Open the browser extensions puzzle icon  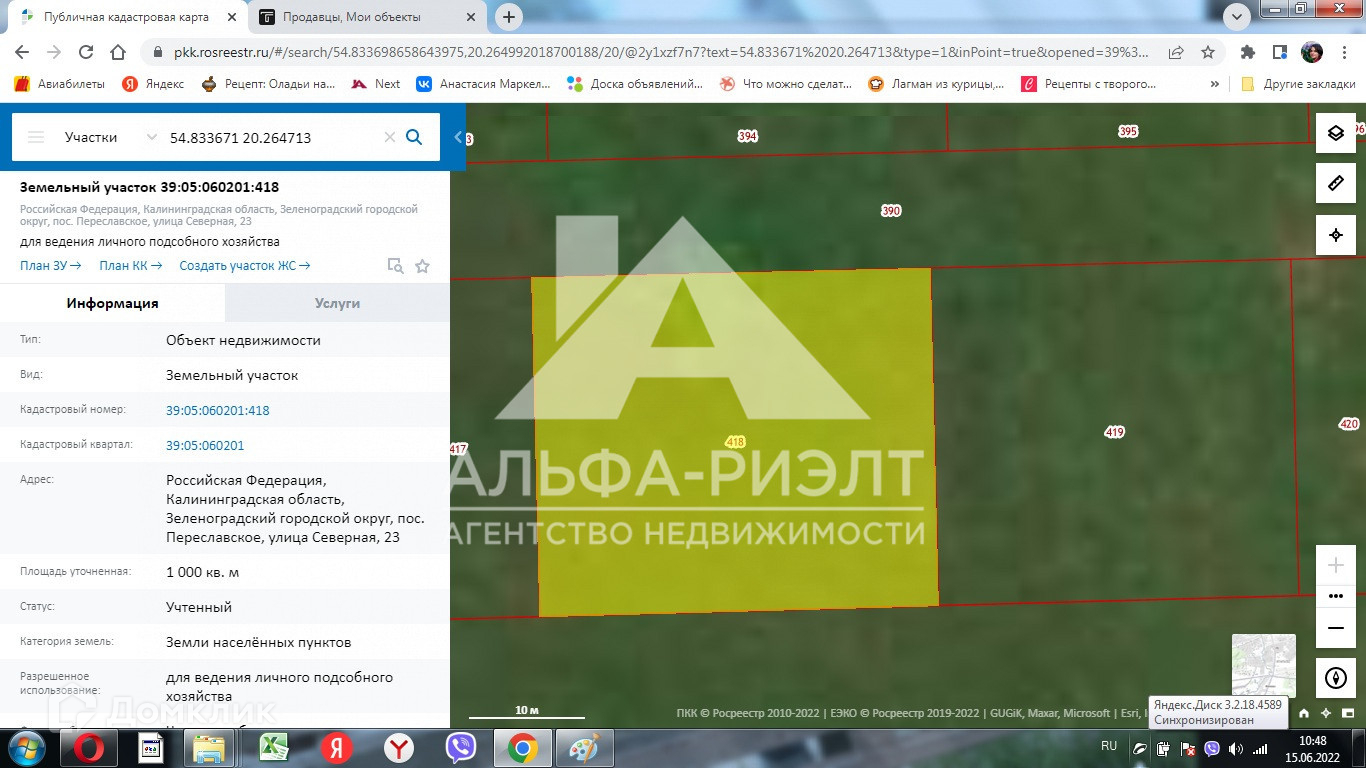tap(1248, 52)
